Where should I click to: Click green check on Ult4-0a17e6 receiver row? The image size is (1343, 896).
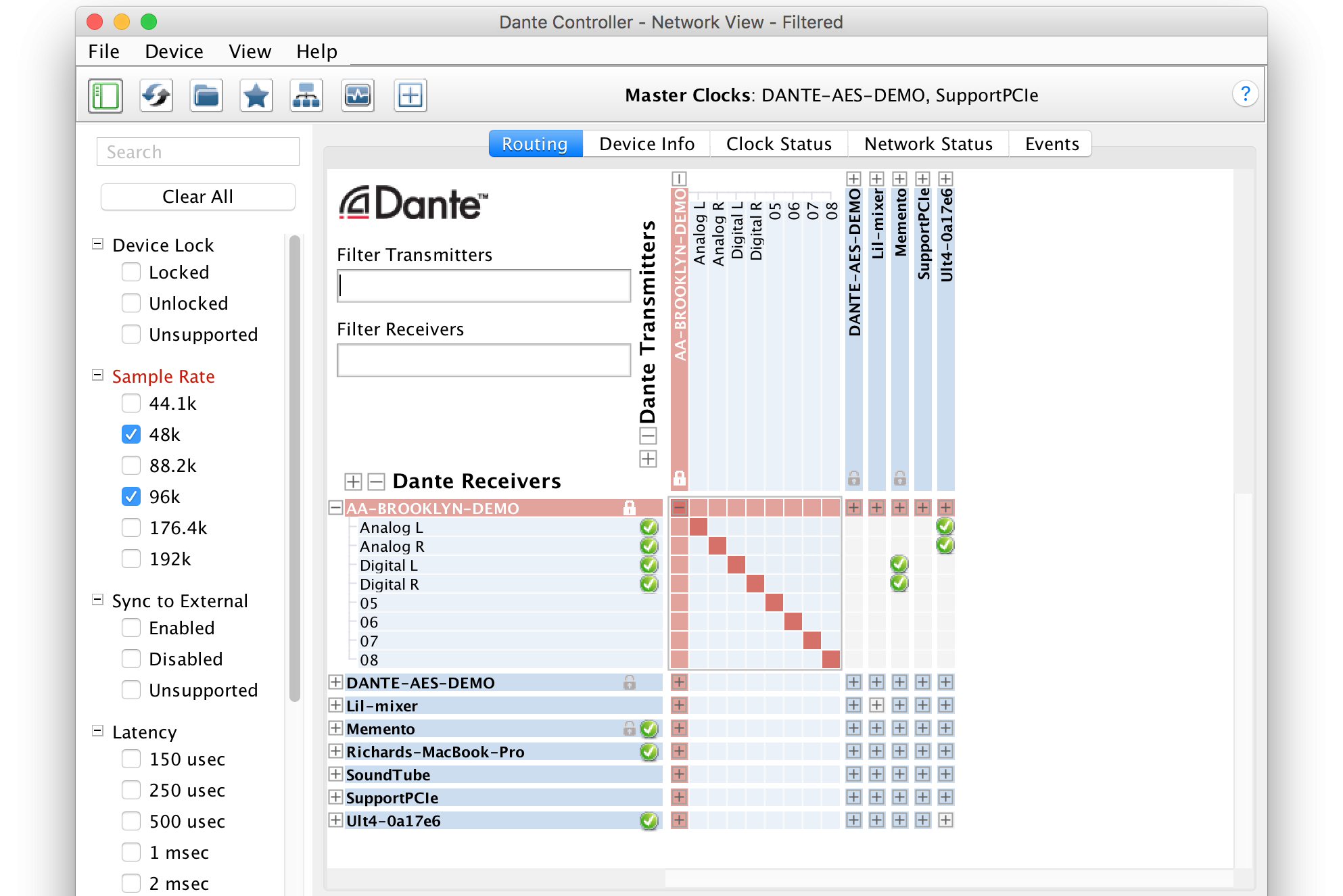point(649,820)
